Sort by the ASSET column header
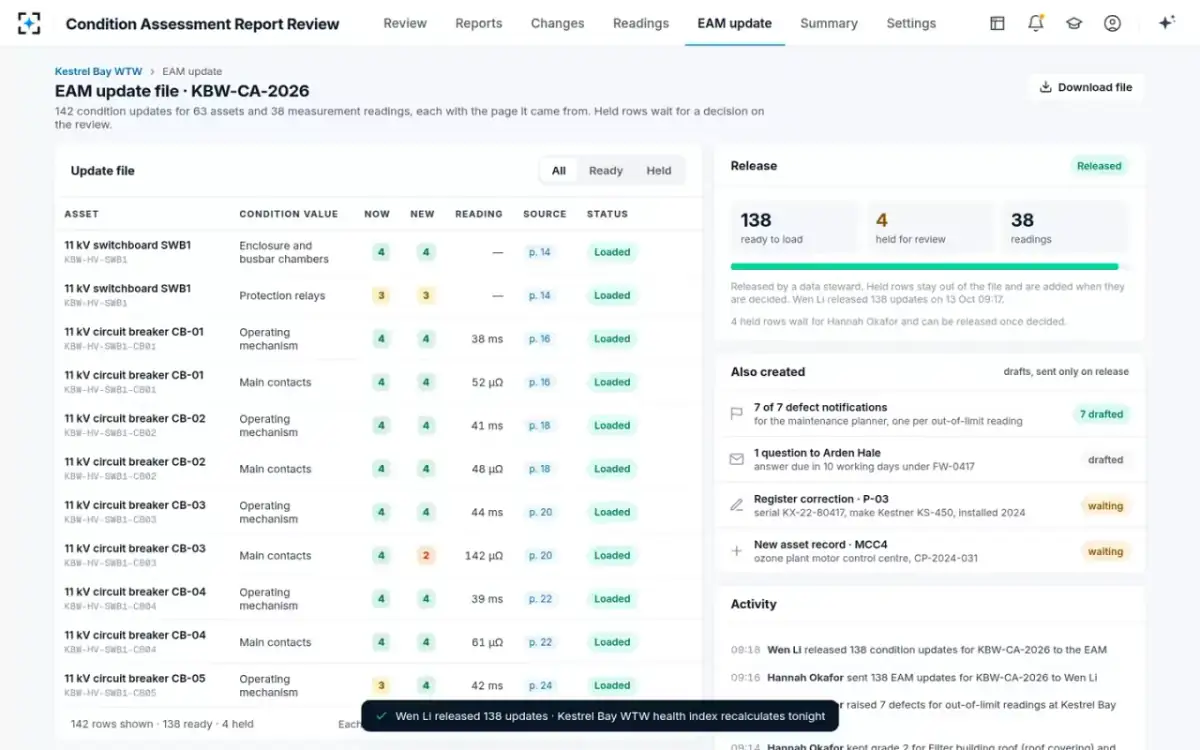The height and width of the screenshot is (750, 1200). click(x=82, y=214)
